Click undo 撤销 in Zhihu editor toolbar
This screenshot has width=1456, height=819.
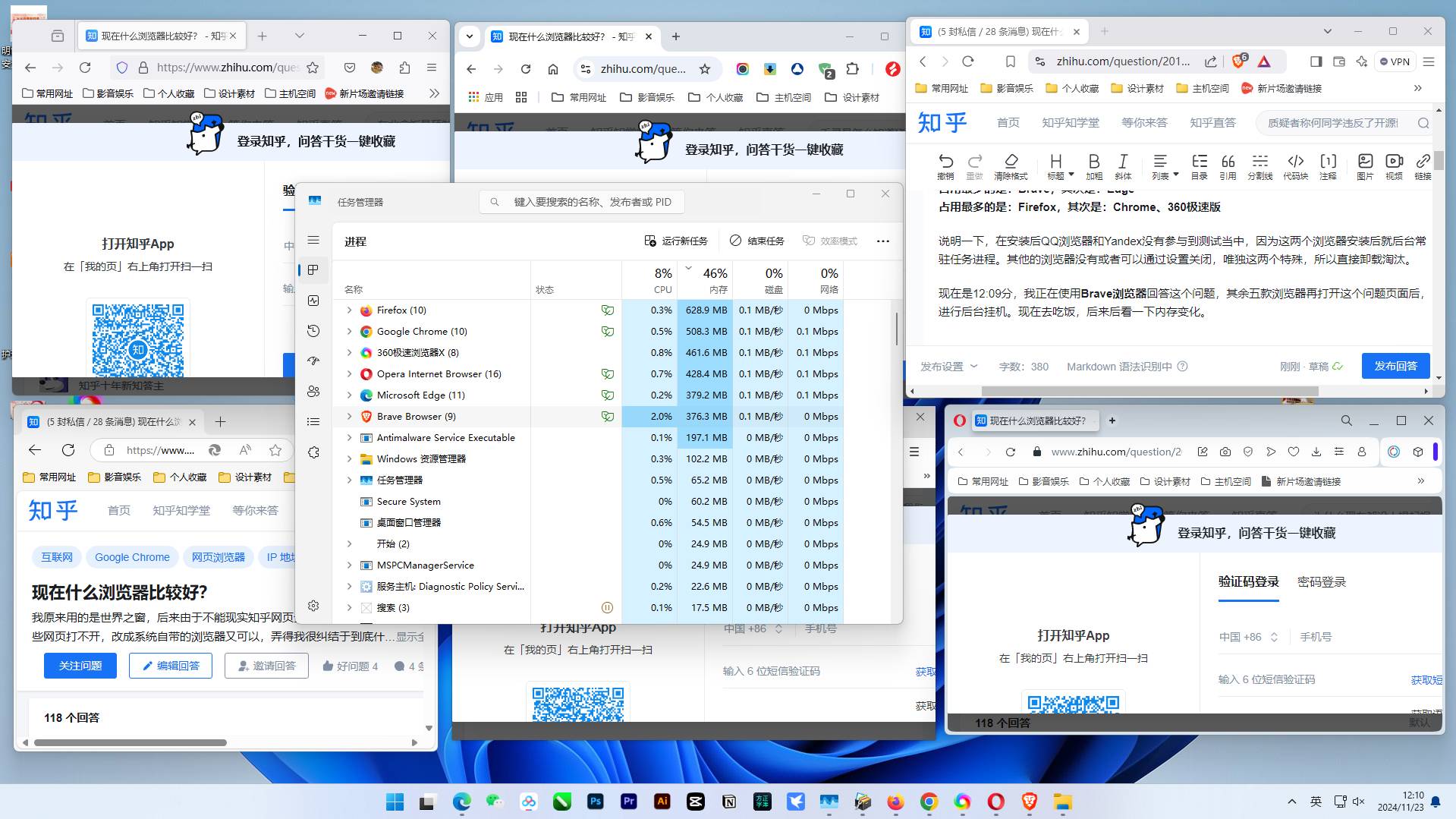pos(945,166)
